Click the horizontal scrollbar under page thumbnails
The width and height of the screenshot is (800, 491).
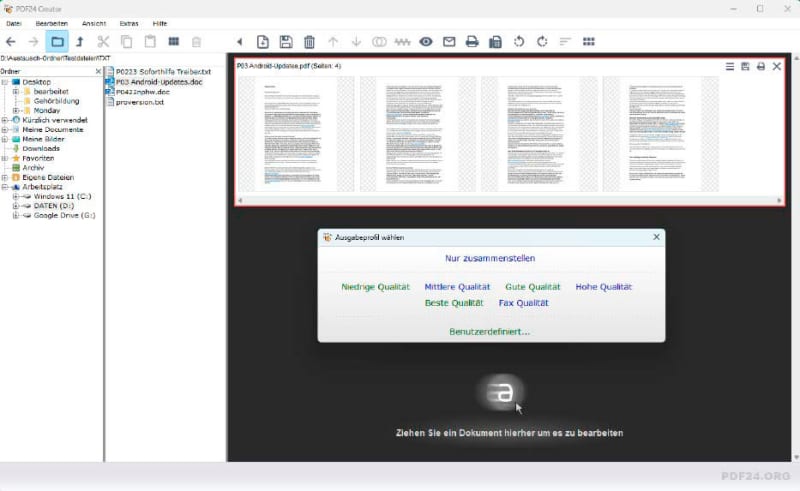pyautogui.click(x=510, y=201)
